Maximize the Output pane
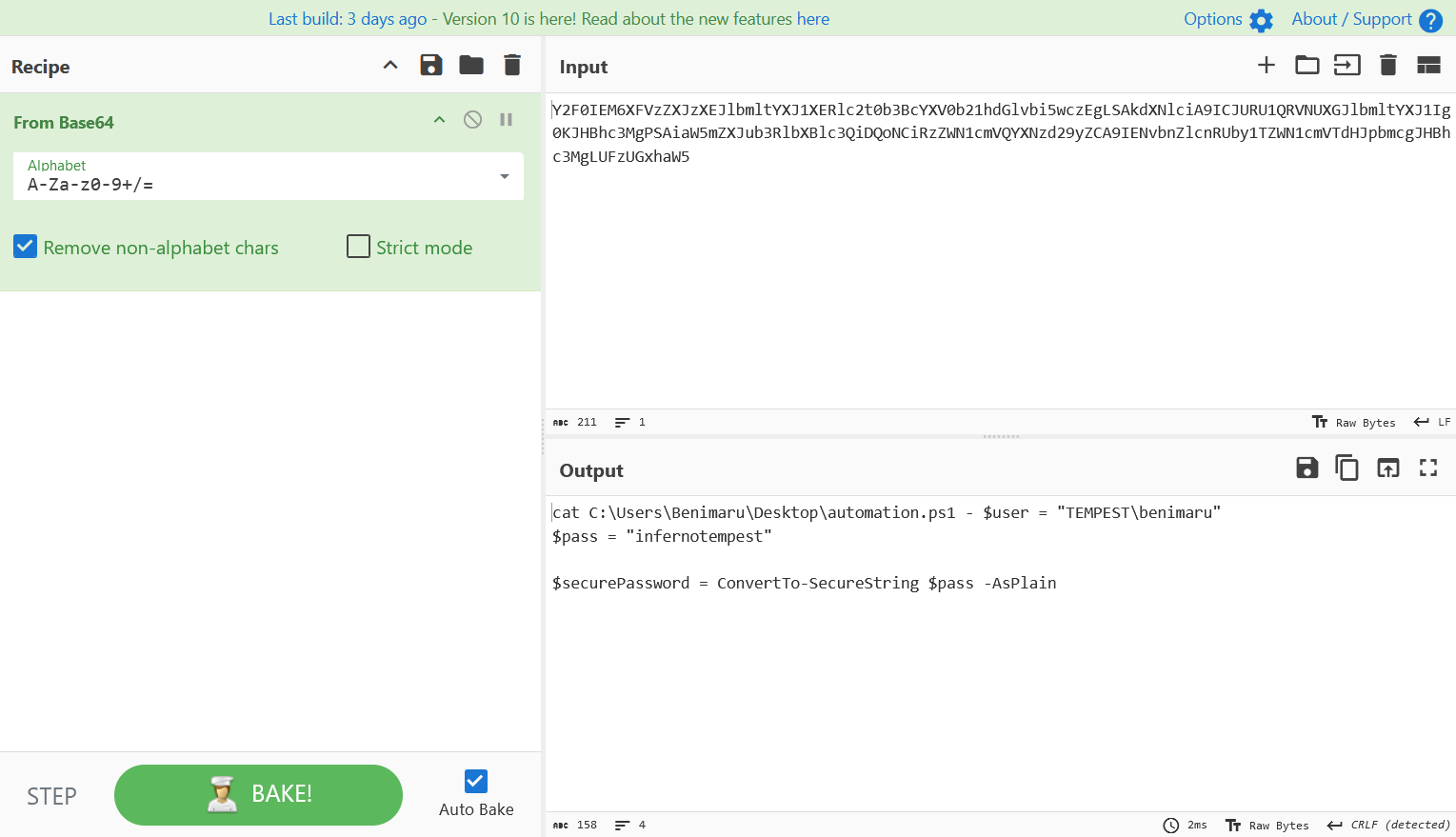 pyautogui.click(x=1427, y=468)
